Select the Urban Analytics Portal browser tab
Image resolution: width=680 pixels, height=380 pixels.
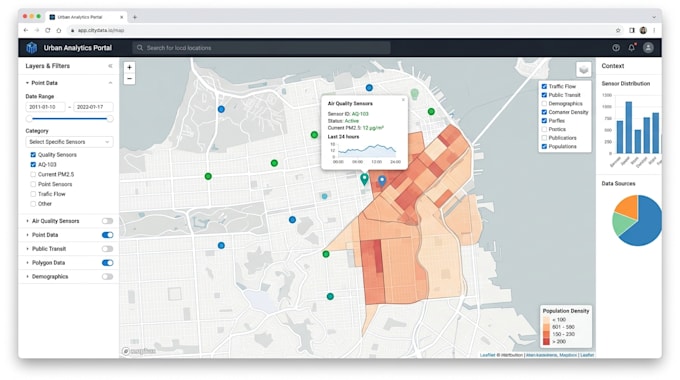[x=86, y=17]
